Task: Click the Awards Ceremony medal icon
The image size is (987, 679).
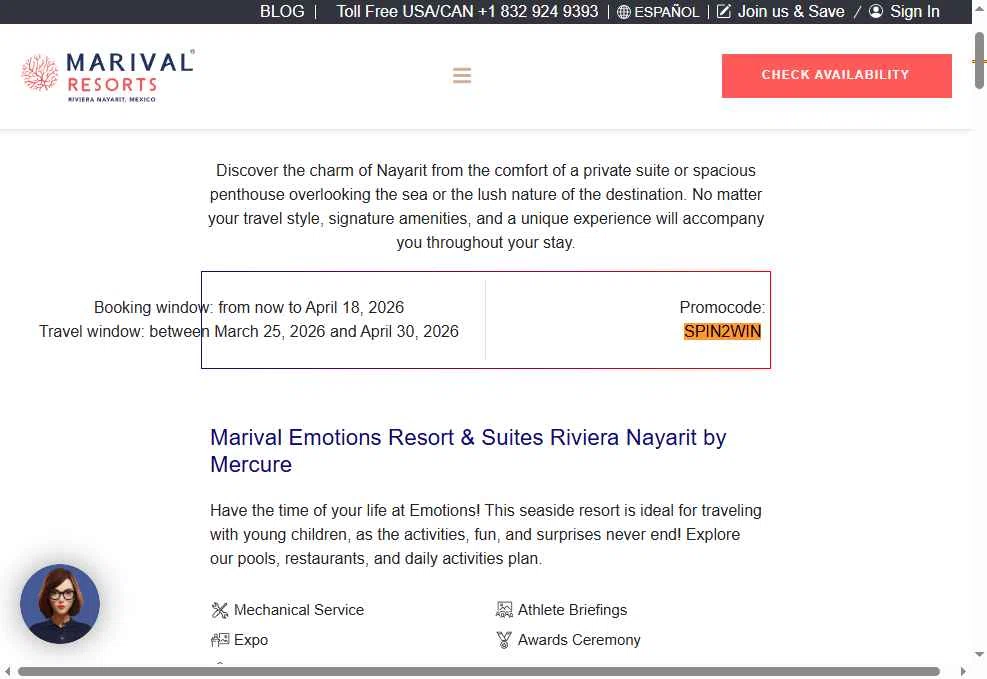Action: pyautogui.click(x=504, y=640)
